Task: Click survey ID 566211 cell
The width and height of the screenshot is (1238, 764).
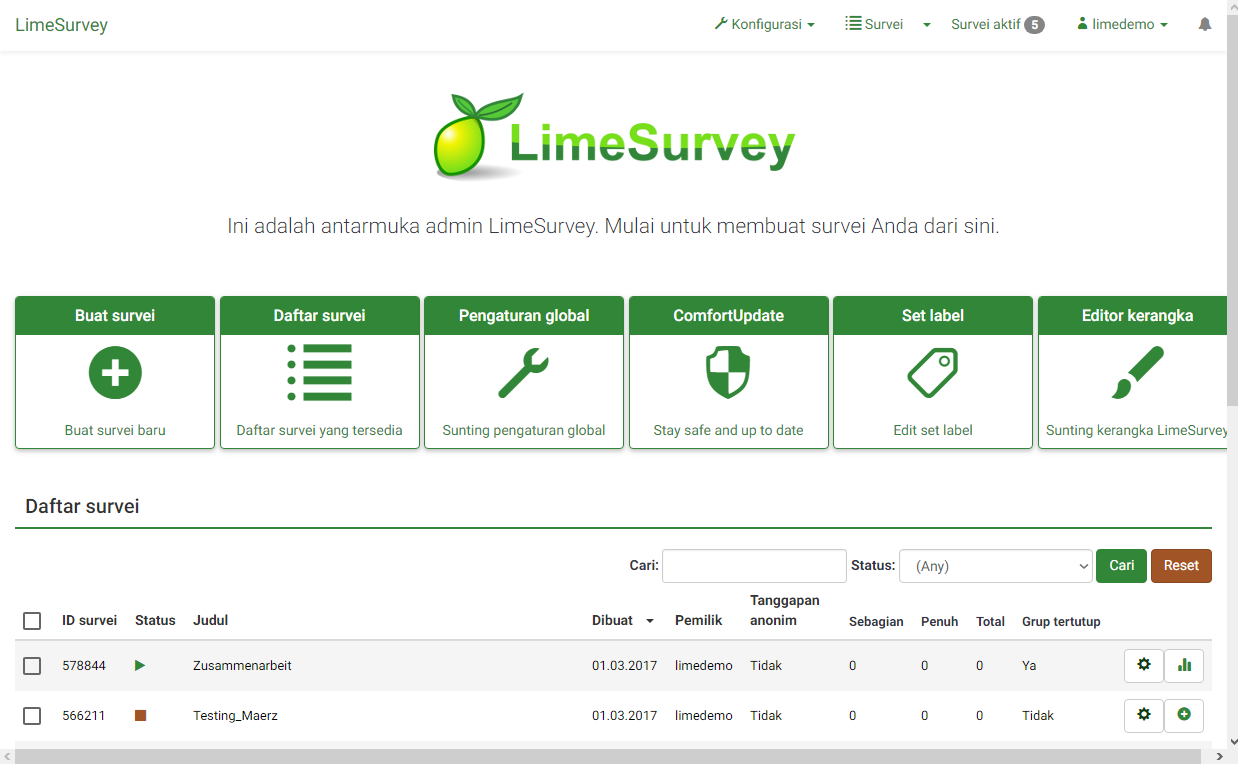Action: 84,715
